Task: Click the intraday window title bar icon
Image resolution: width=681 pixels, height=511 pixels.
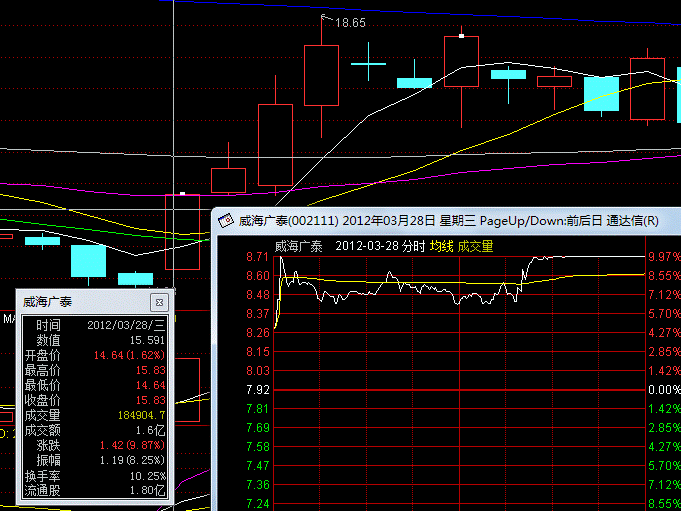Action: [226, 221]
